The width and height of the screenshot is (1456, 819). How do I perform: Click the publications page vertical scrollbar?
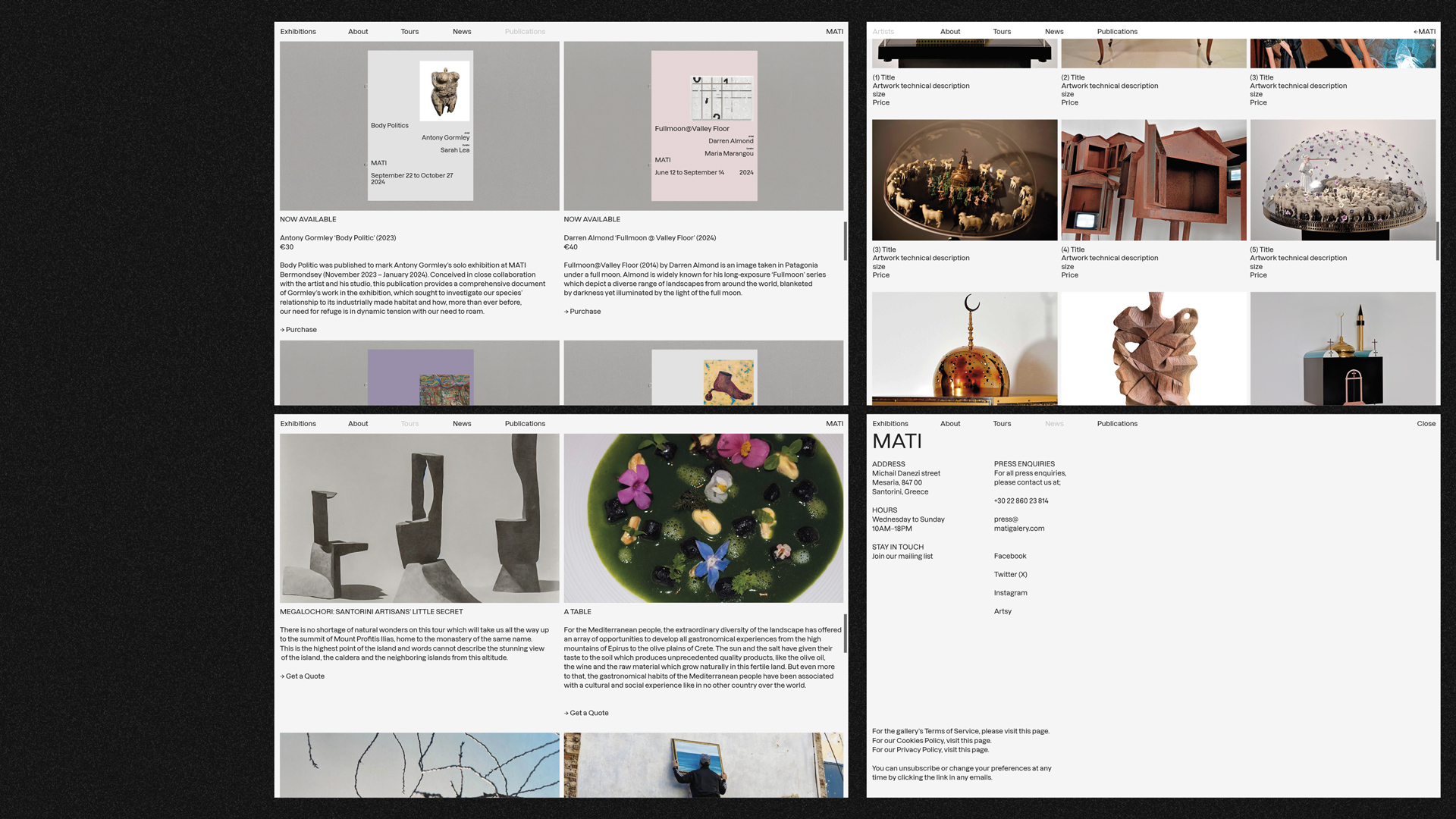coord(845,241)
